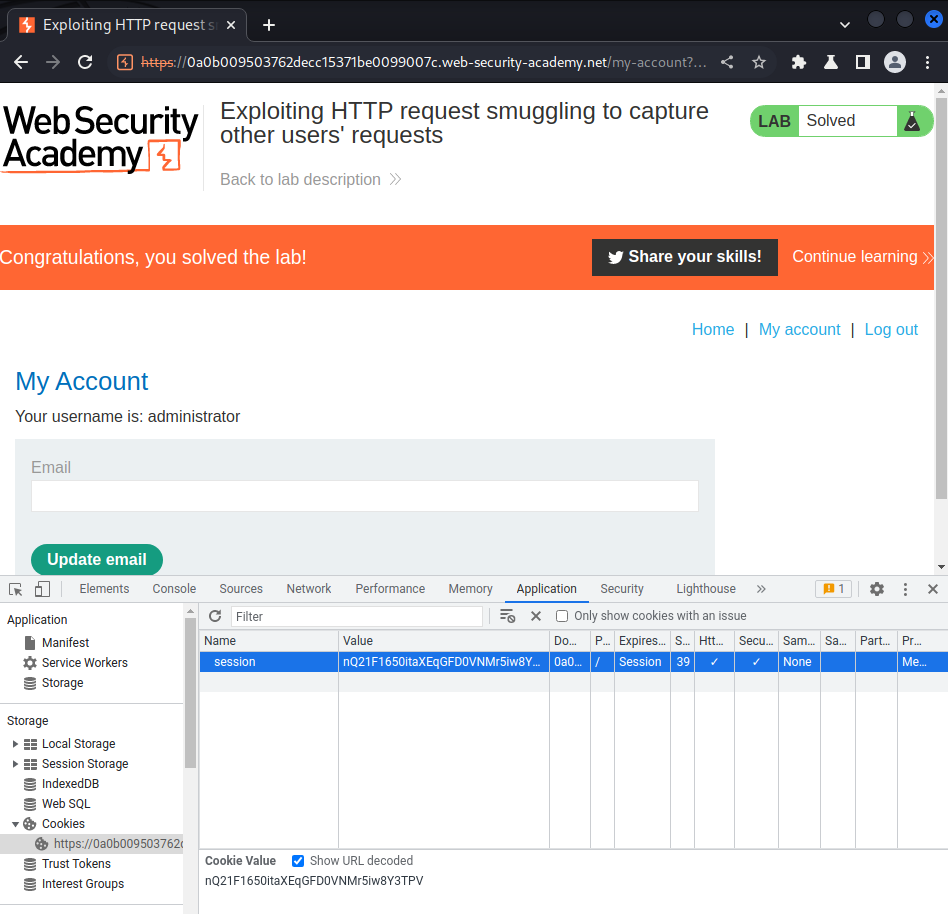948x914 pixels.
Task: Switch to the Sources tab
Action: [x=241, y=589]
